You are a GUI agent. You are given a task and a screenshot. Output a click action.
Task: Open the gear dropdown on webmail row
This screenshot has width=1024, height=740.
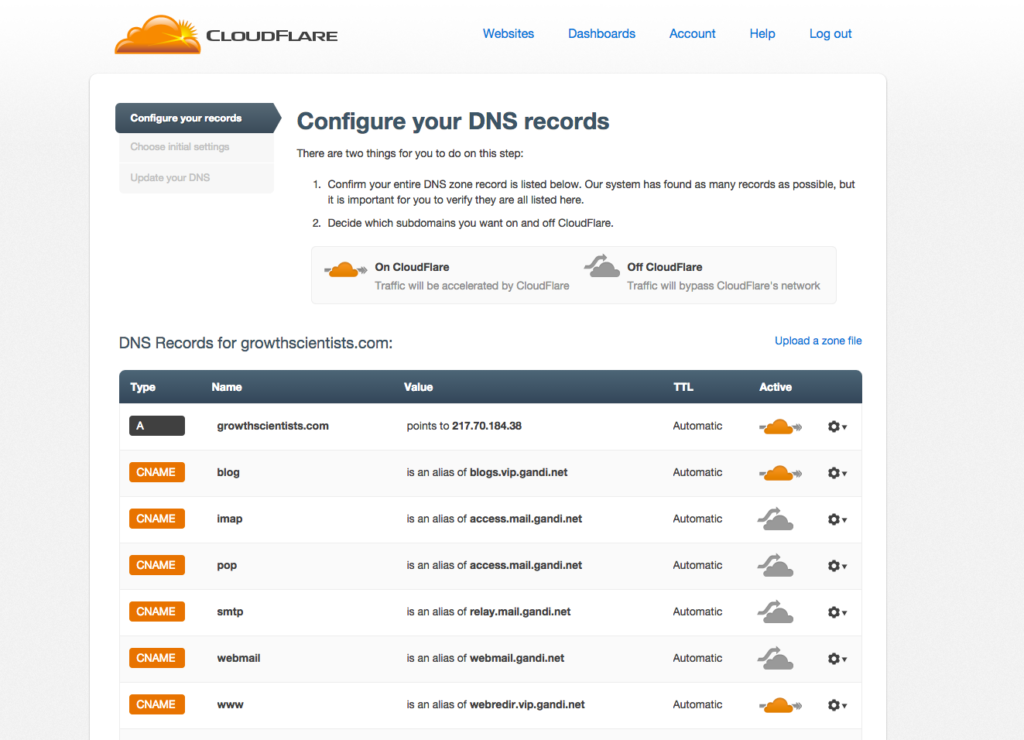coord(836,658)
